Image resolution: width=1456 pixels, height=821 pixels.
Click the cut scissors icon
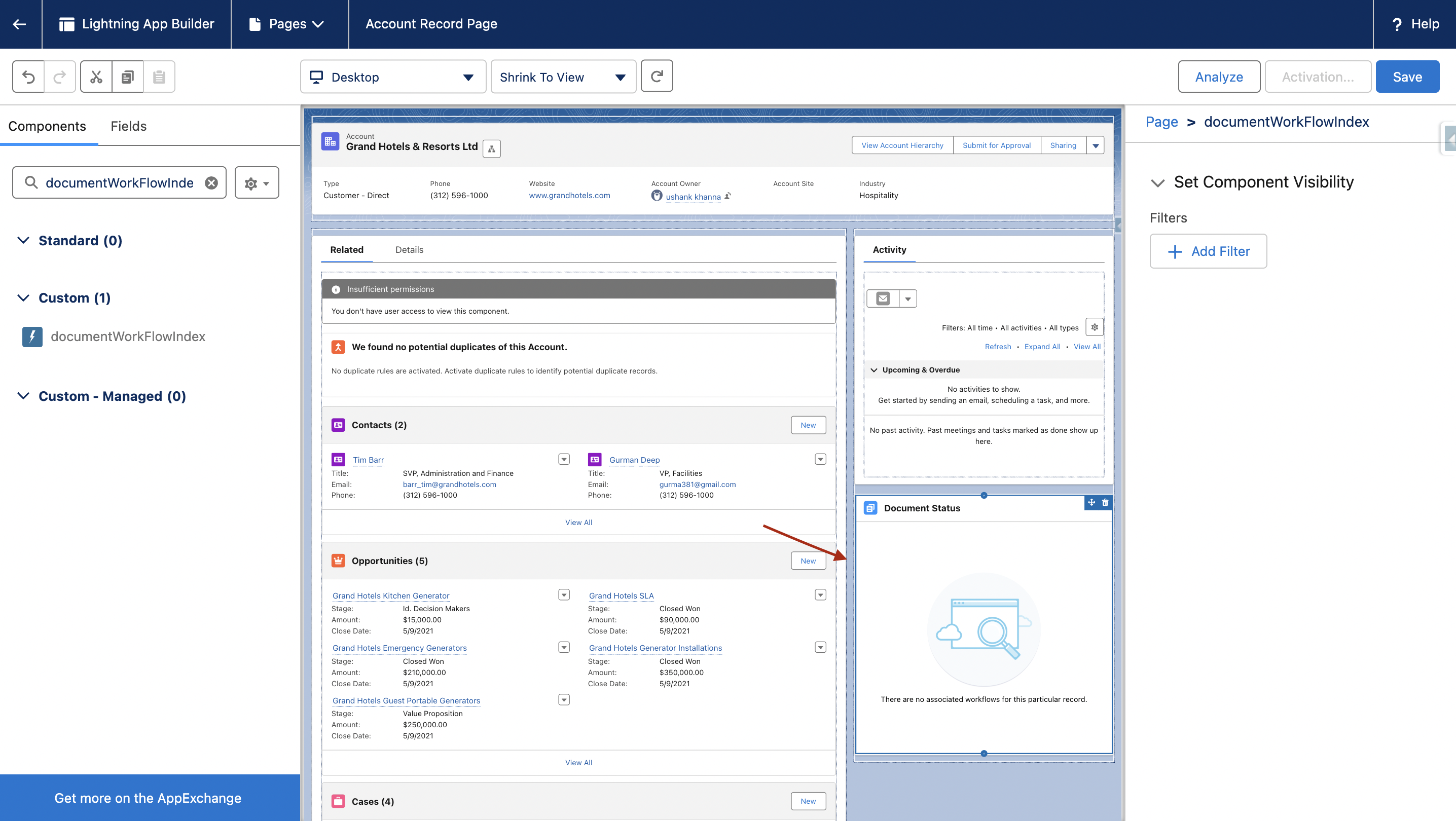point(96,77)
